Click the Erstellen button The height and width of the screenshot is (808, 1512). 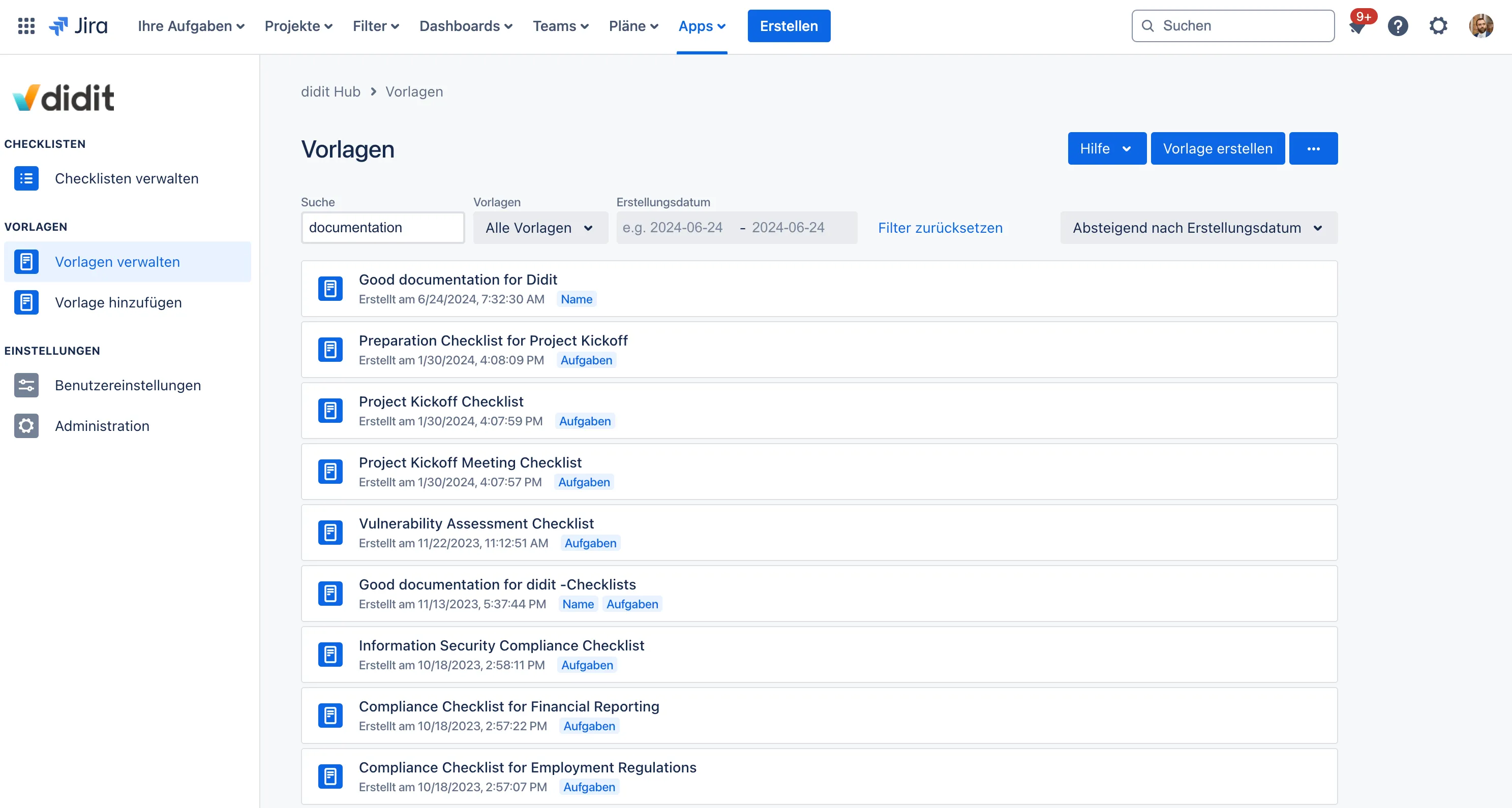pos(788,26)
